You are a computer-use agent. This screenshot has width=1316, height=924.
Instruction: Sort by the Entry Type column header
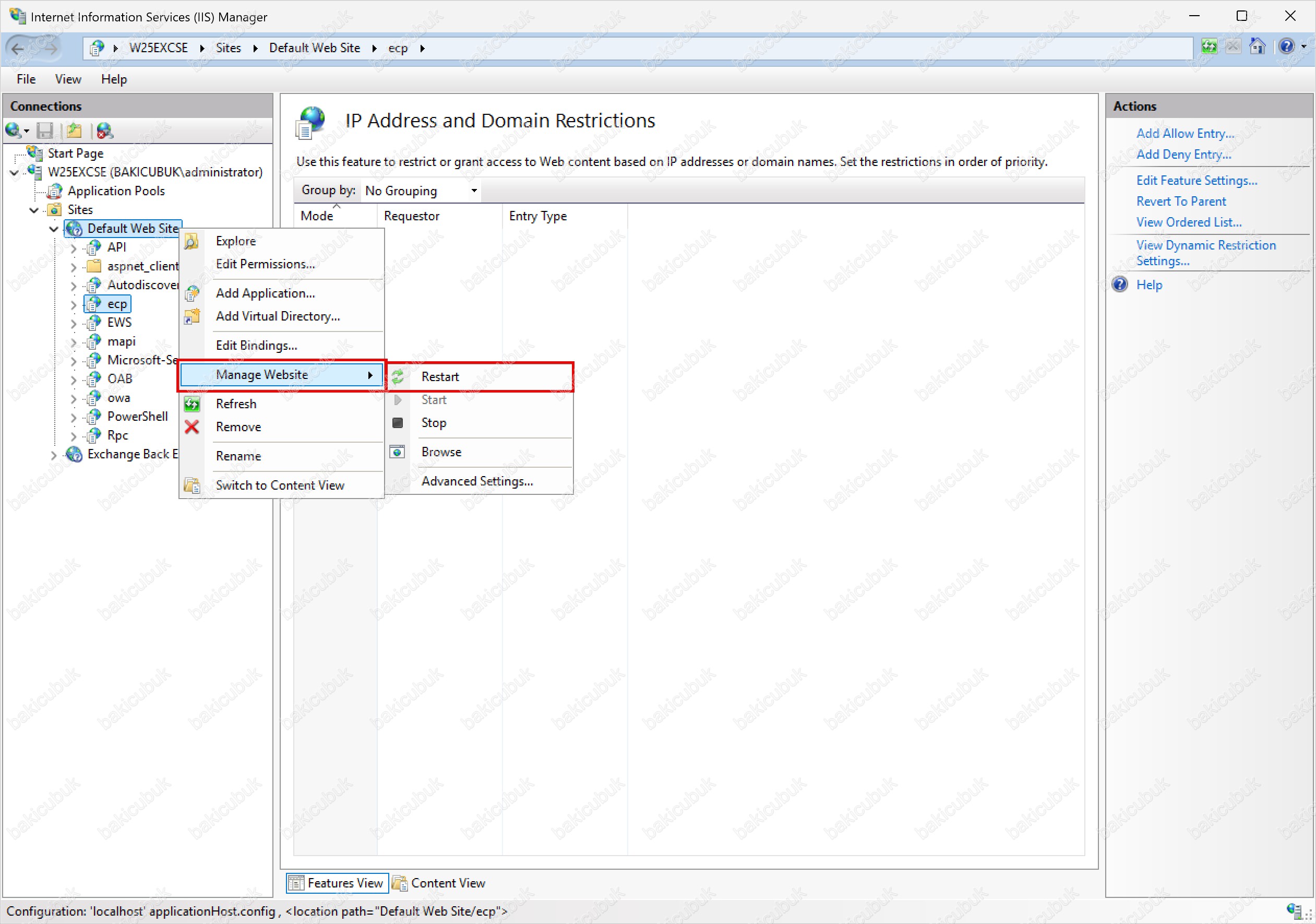tap(565, 216)
